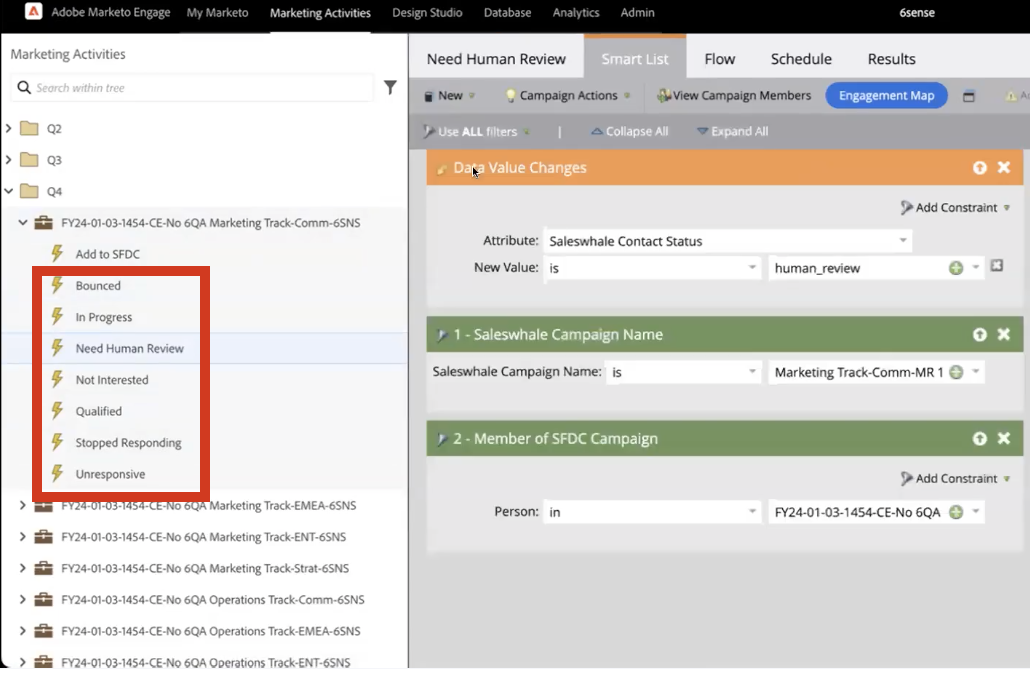Click the View Campaign Members people icon
Viewport: 1030px width, 676px height.
click(664, 95)
